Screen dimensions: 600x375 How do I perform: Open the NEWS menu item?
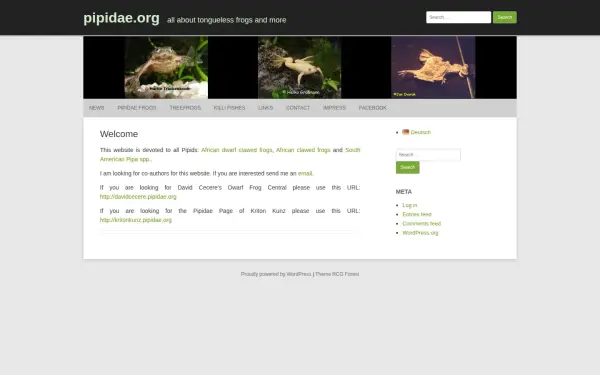(x=96, y=108)
